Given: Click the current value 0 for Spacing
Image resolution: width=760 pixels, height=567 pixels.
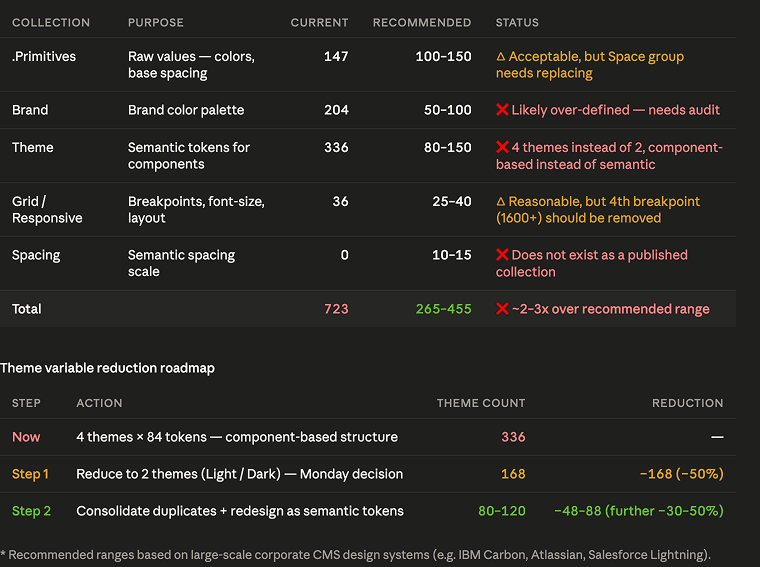Looking at the screenshot, I should [x=344, y=255].
